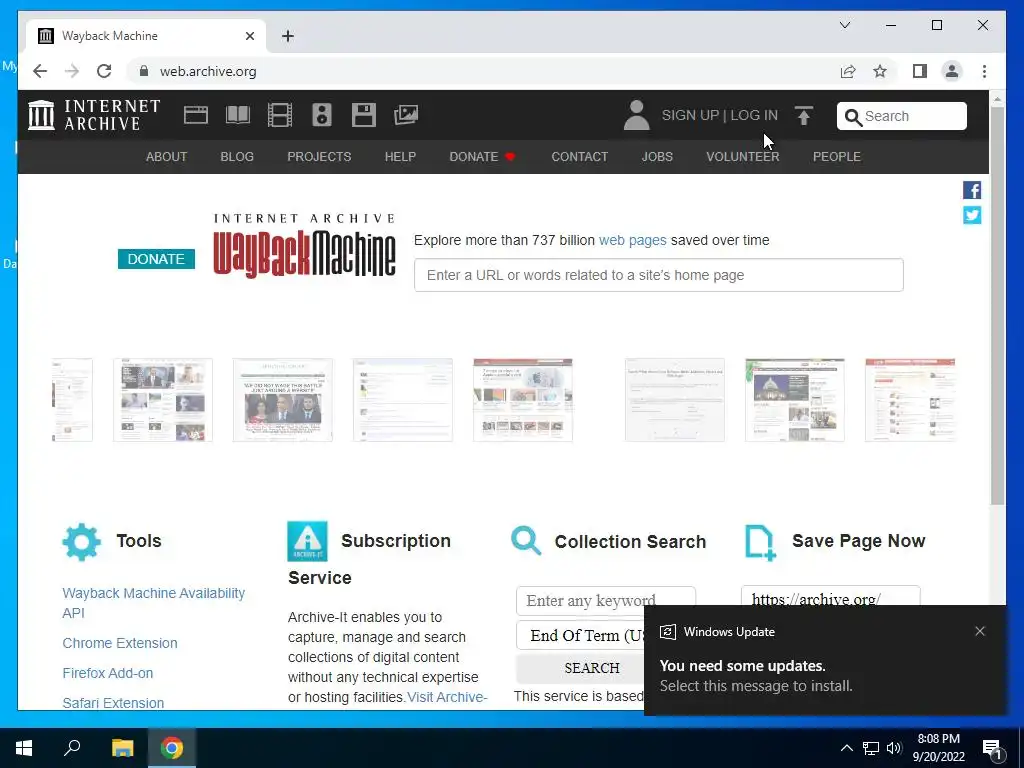Open Wayback Machine Availability API link
The image size is (1024, 768).
[x=153, y=603]
